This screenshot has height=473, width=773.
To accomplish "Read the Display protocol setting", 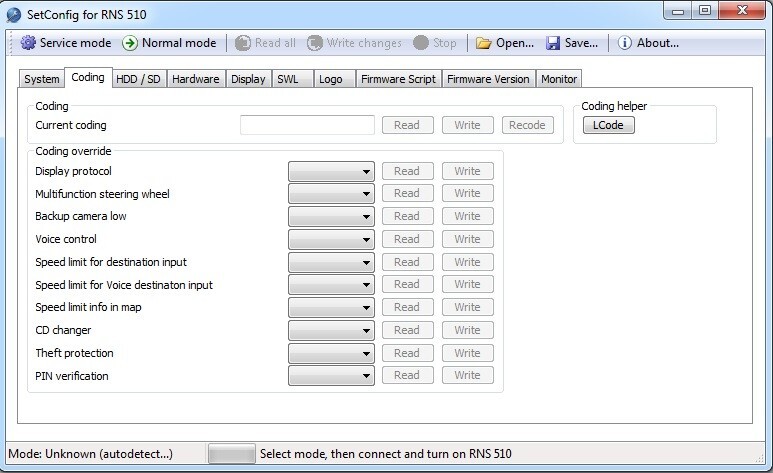I will coord(407,171).
